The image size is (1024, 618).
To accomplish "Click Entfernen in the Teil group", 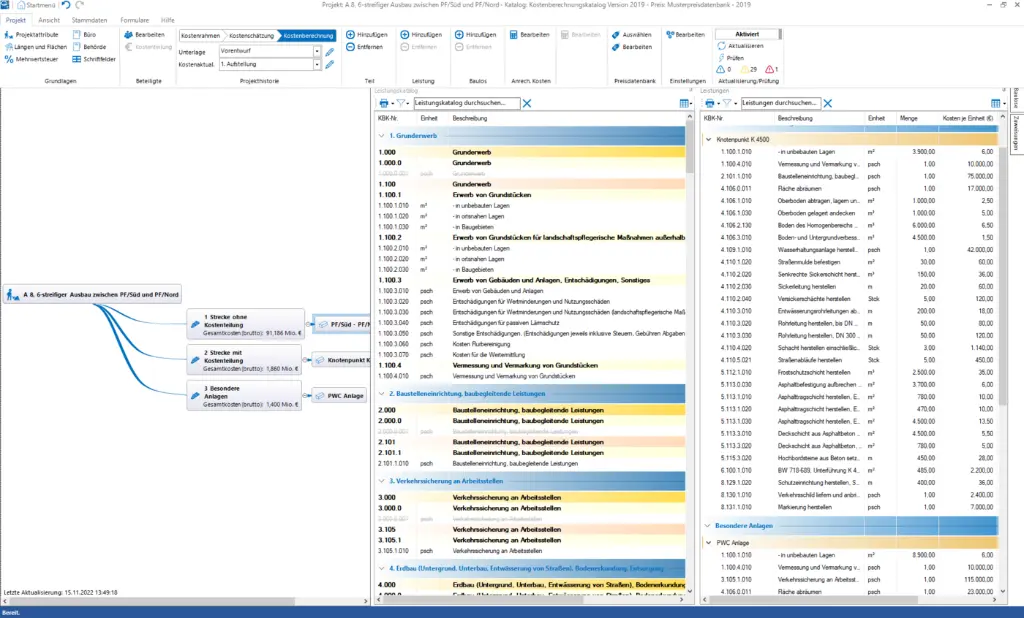I will tap(367, 47).
